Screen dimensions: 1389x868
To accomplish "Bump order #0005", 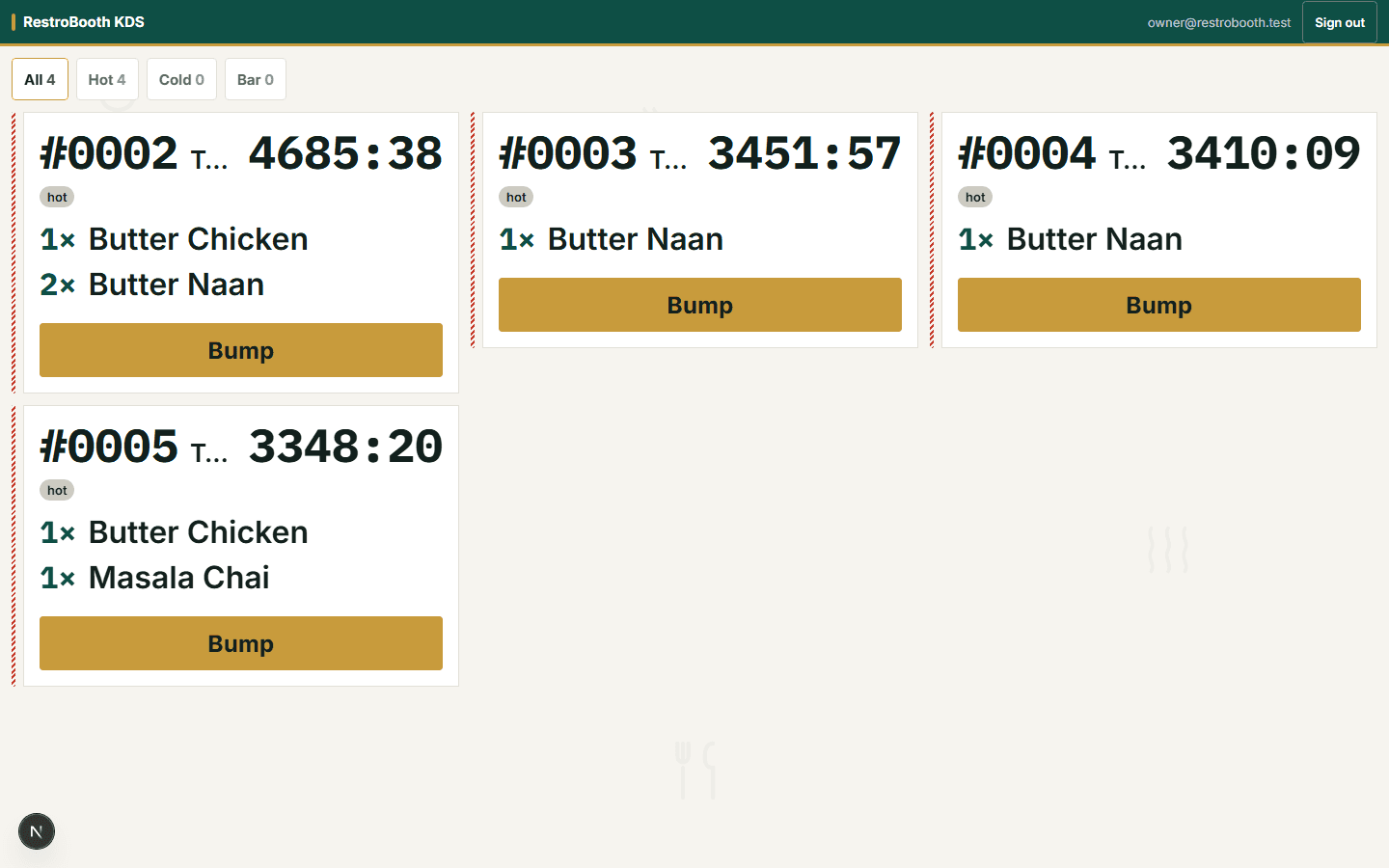I will (241, 643).
